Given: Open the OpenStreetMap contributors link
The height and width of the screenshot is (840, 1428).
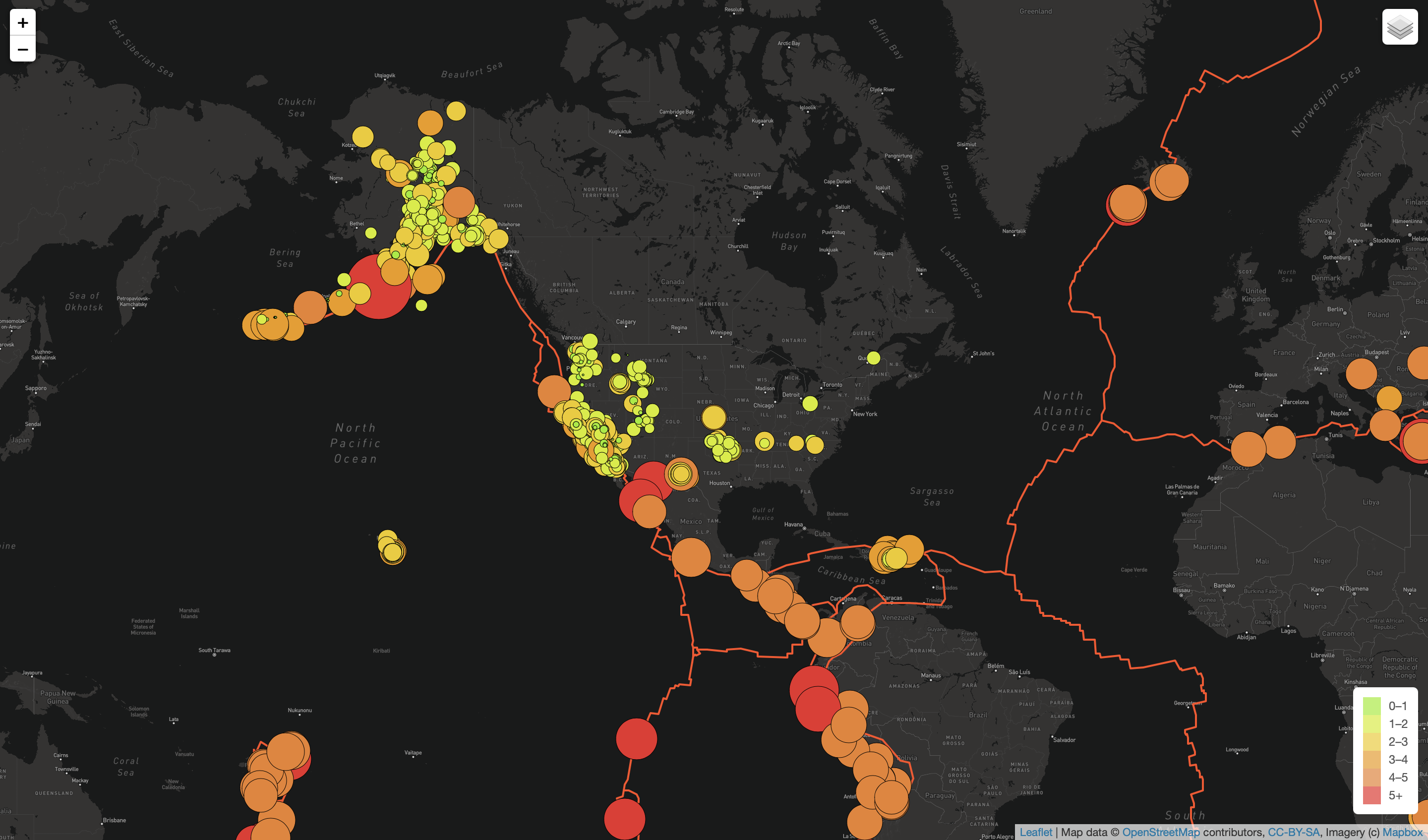Looking at the screenshot, I should pos(1161,832).
